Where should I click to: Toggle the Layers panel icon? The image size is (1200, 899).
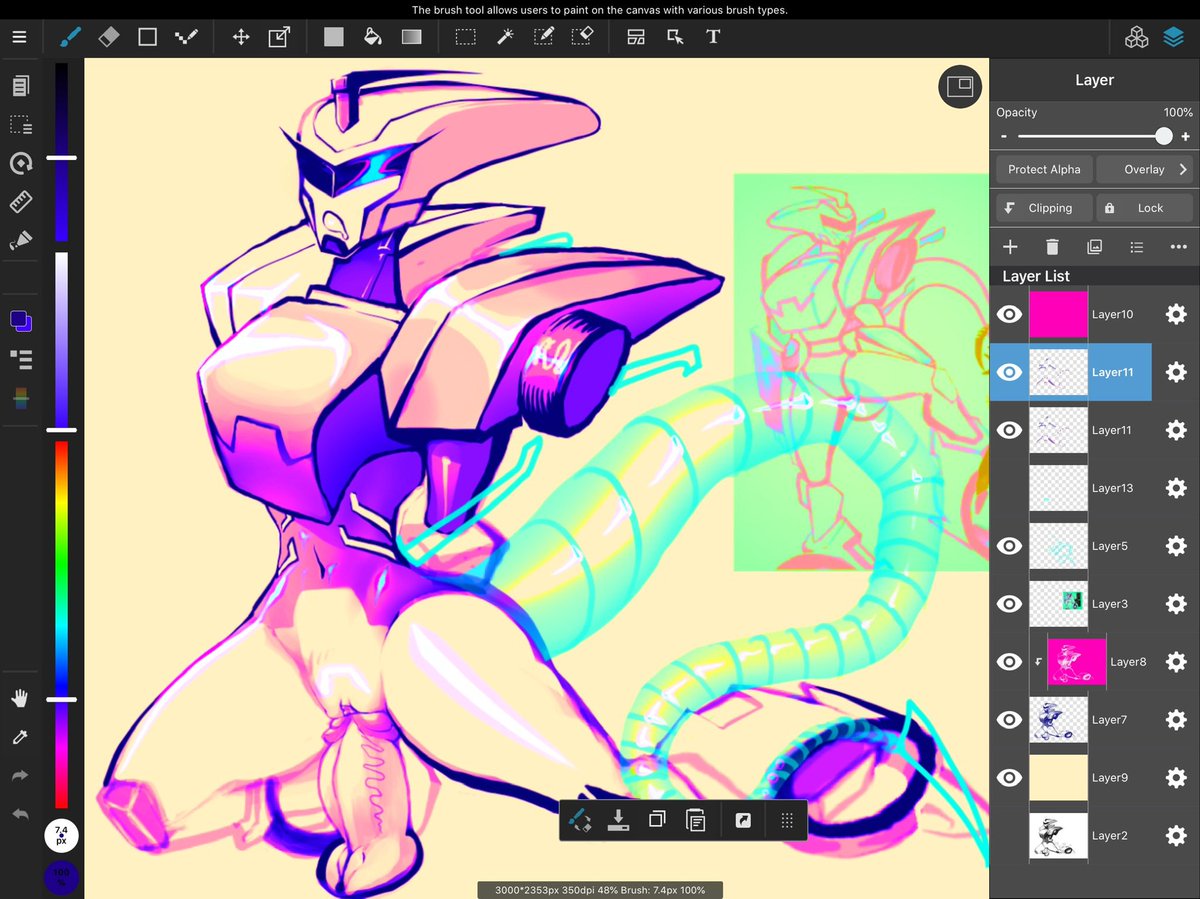1173,37
